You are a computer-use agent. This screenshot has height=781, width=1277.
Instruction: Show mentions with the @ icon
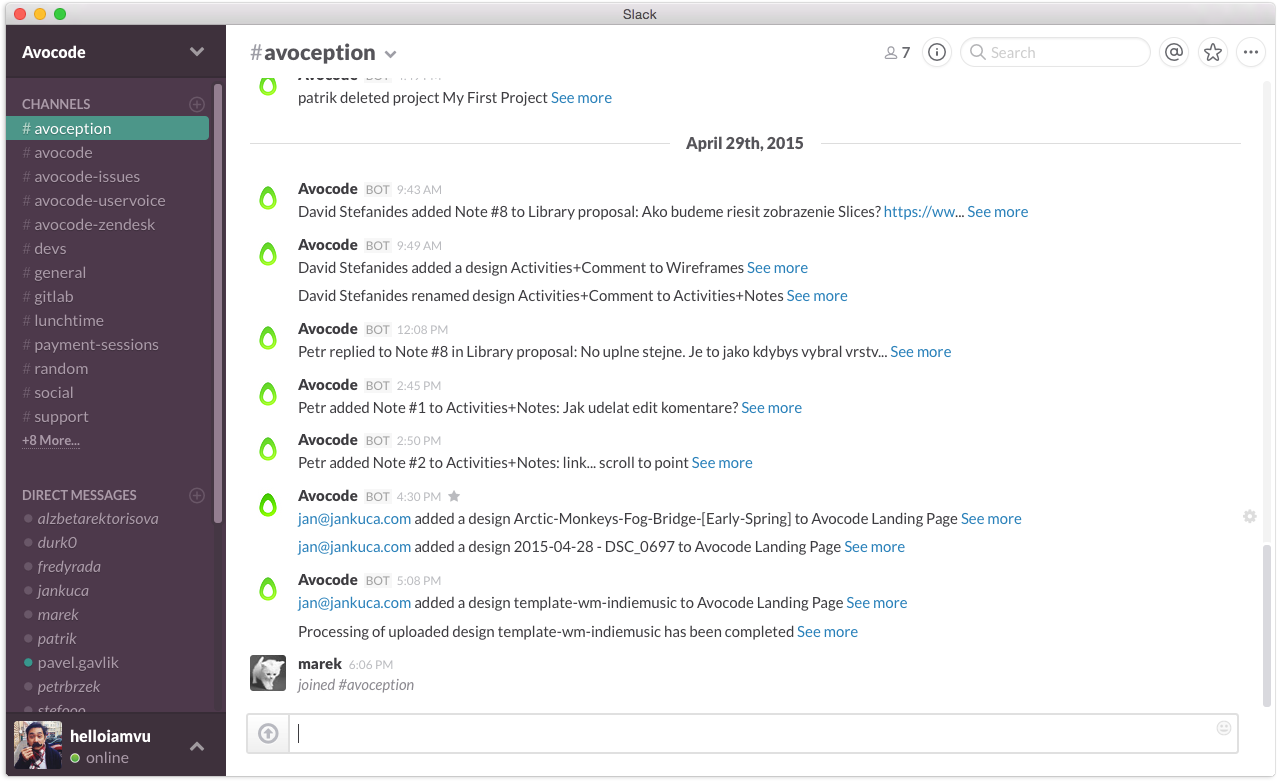tap(1174, 53)
